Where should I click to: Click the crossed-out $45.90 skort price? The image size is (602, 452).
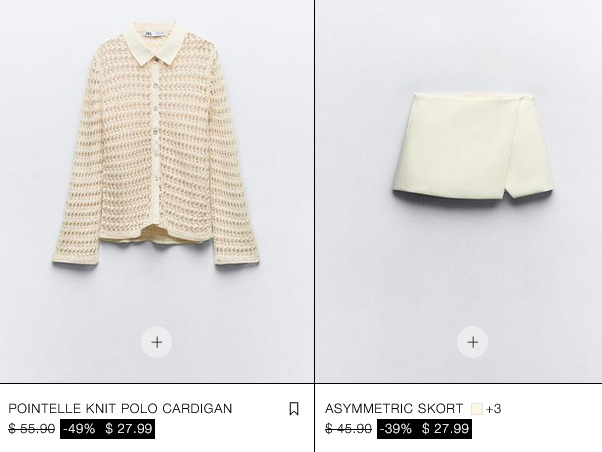(x=348, y=429)
